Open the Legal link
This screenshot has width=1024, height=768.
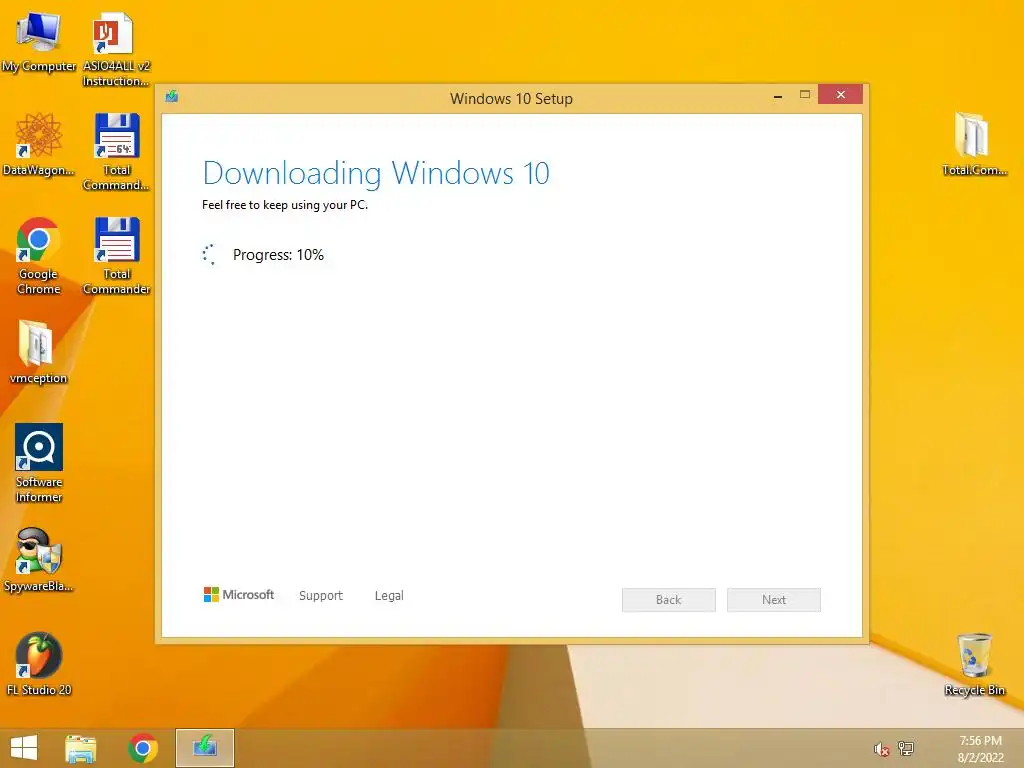point(389,596)
